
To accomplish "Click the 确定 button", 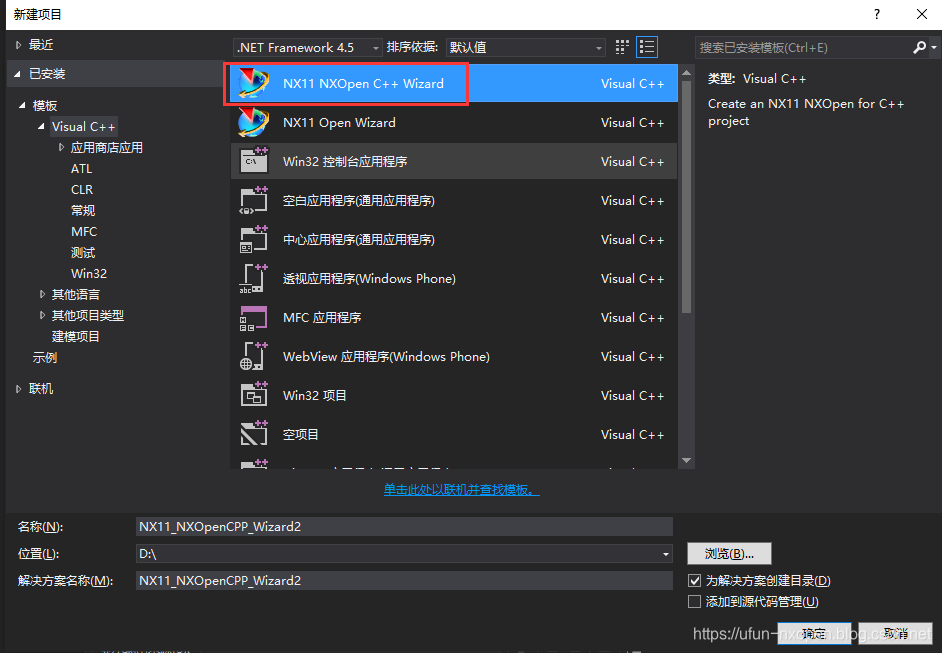I will (814, 633).
